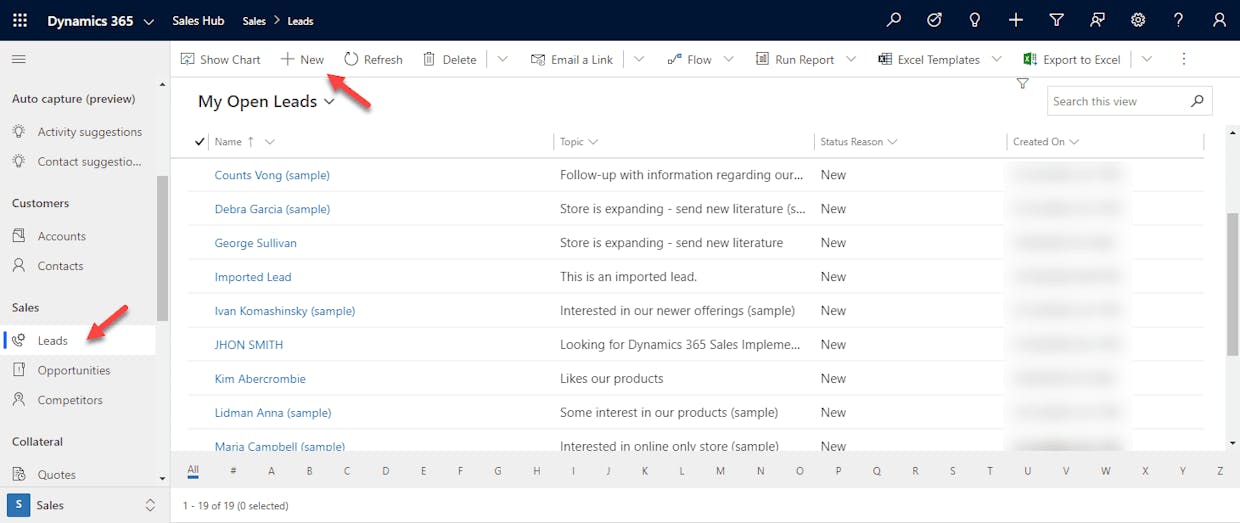Open the chat feedback icon in top bar
This screenshot has width=1240, height=523.
click(1097, 20)
